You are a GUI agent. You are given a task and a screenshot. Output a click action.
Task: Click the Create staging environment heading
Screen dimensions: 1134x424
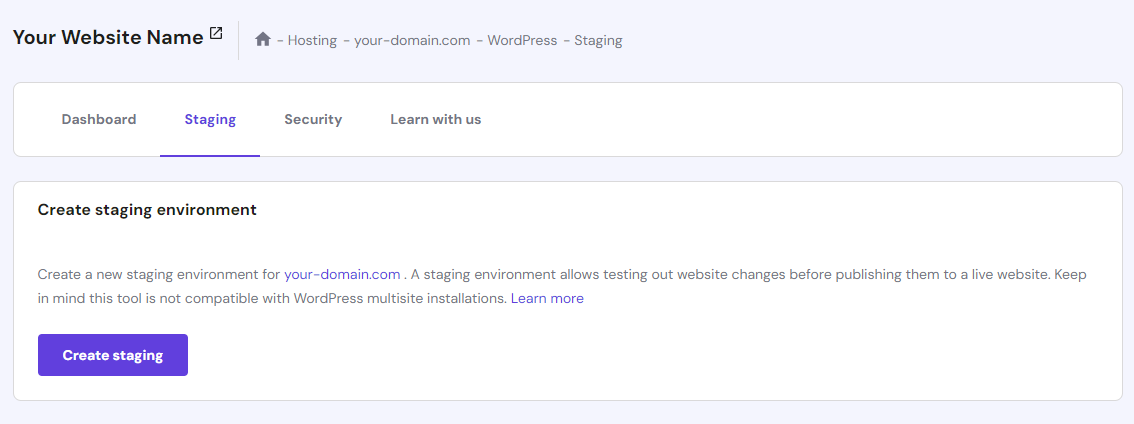pos(147,210)
